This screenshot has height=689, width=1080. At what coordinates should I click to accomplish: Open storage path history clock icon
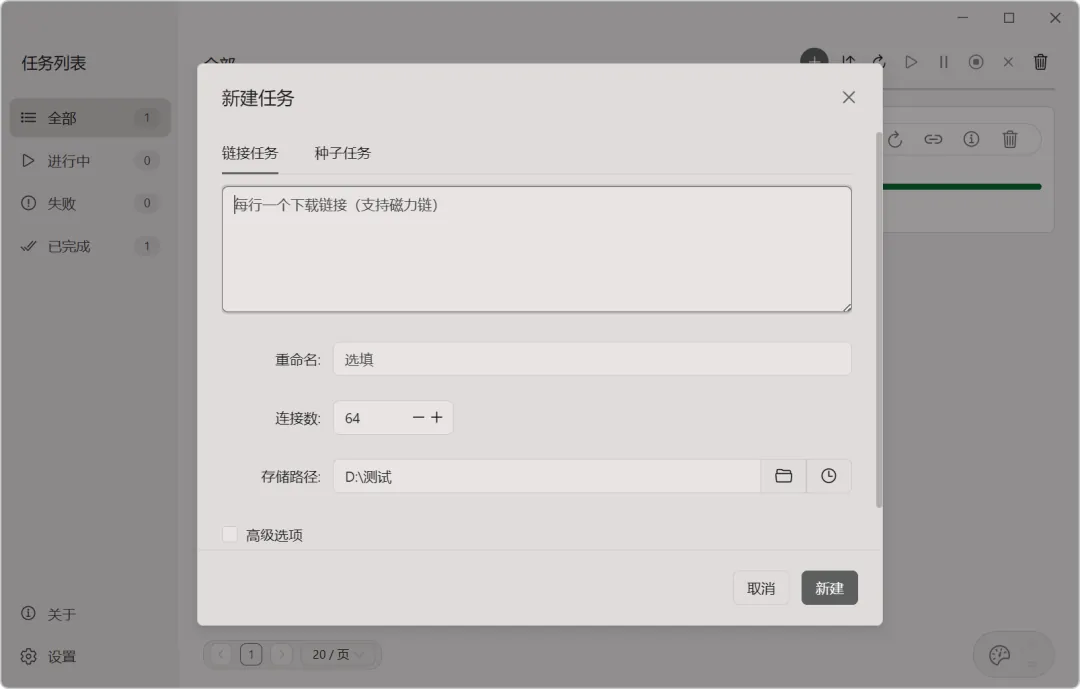click(829, 476)
